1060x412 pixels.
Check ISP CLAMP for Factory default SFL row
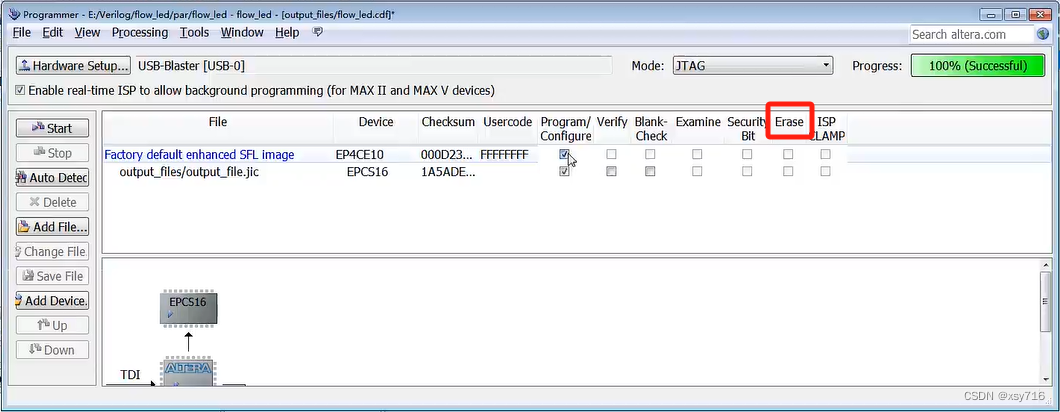[x=825, y=154]
